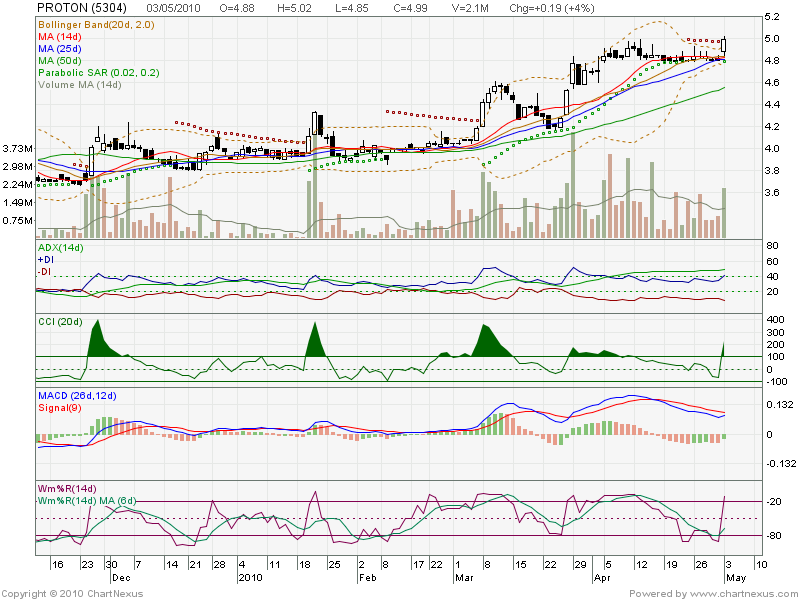This screenshot has height=600, width=800.
Task: Select the L=4.85 low price value
Action: [x=351, y=8]
